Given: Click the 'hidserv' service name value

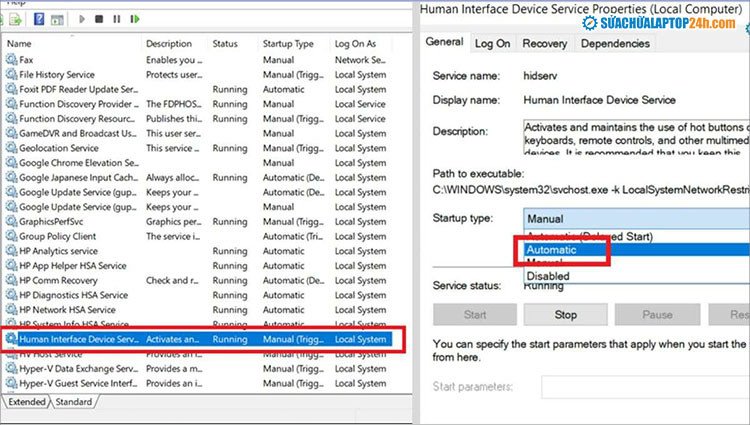Looking at the screenshot, I should [x=540, y=76].
